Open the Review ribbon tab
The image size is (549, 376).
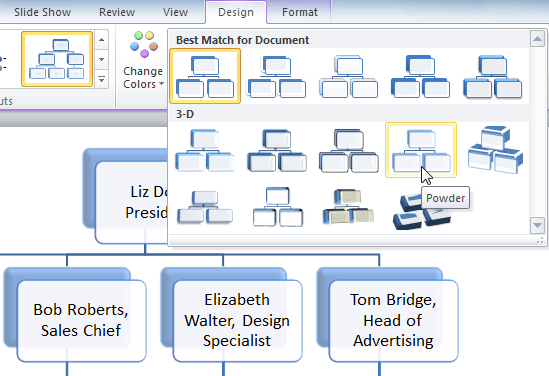117,12
